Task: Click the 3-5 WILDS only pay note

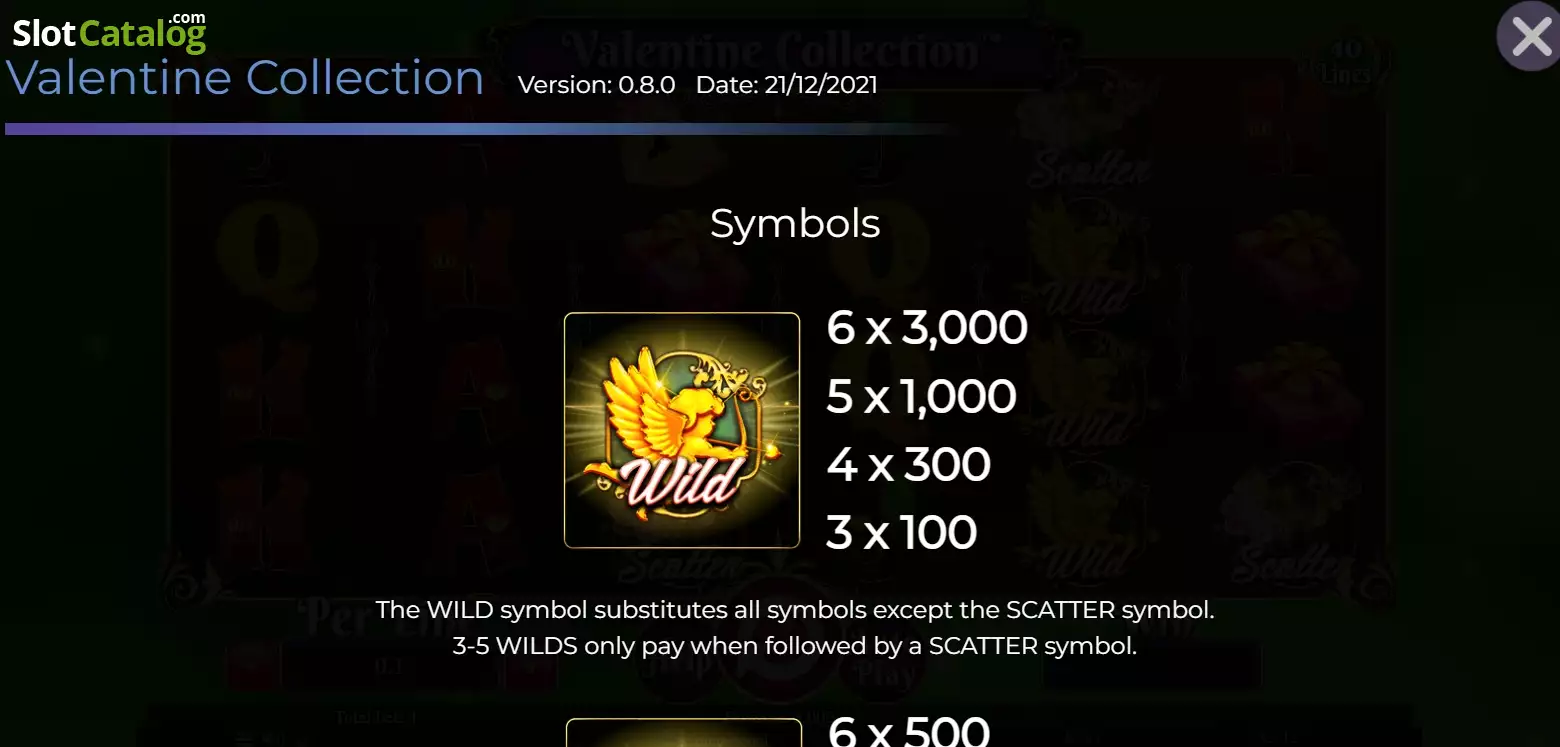Action: tap(795, 646)
